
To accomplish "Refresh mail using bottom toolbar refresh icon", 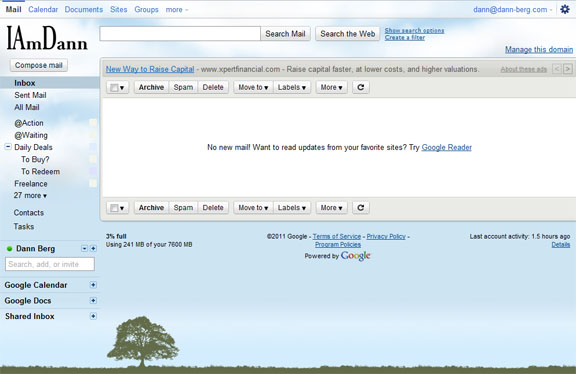I will pos(361,208).
